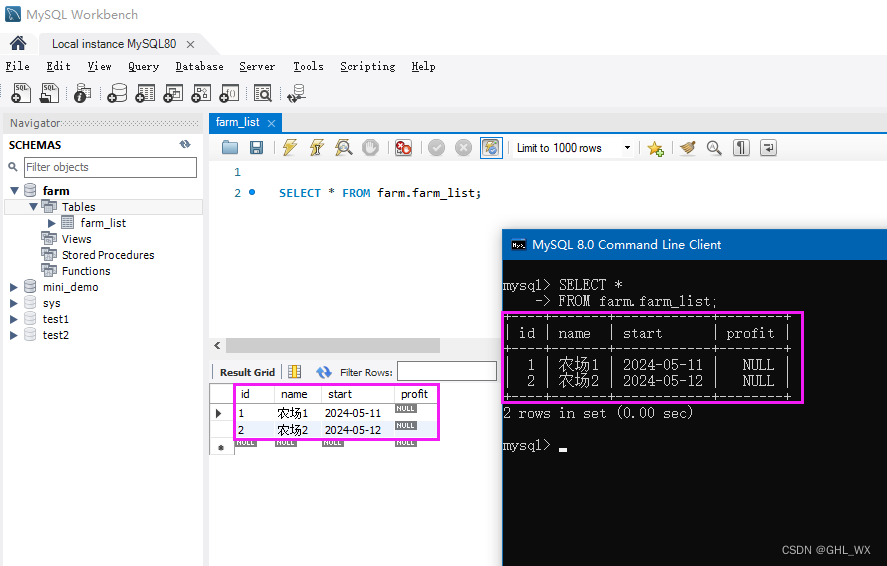Create new view icon in main toolbar
This screenshot has height=566, width=887.
click(x=173, y=93)
